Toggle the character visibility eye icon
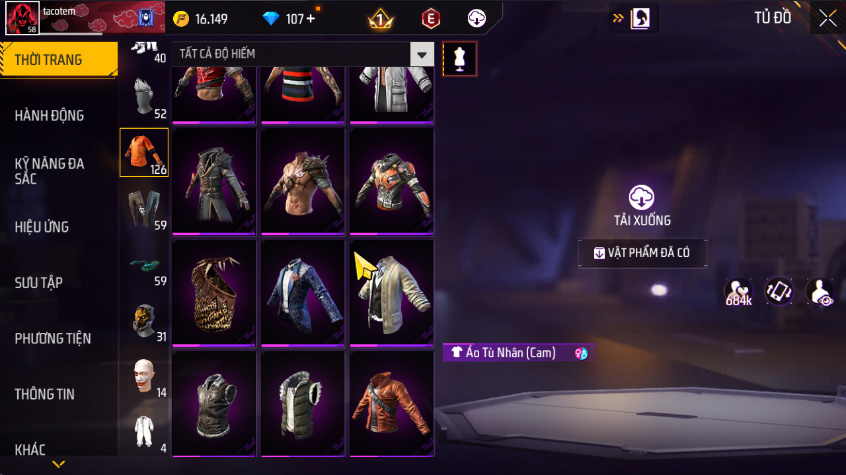This screenshot has height=475, width=846. [820, 291]
